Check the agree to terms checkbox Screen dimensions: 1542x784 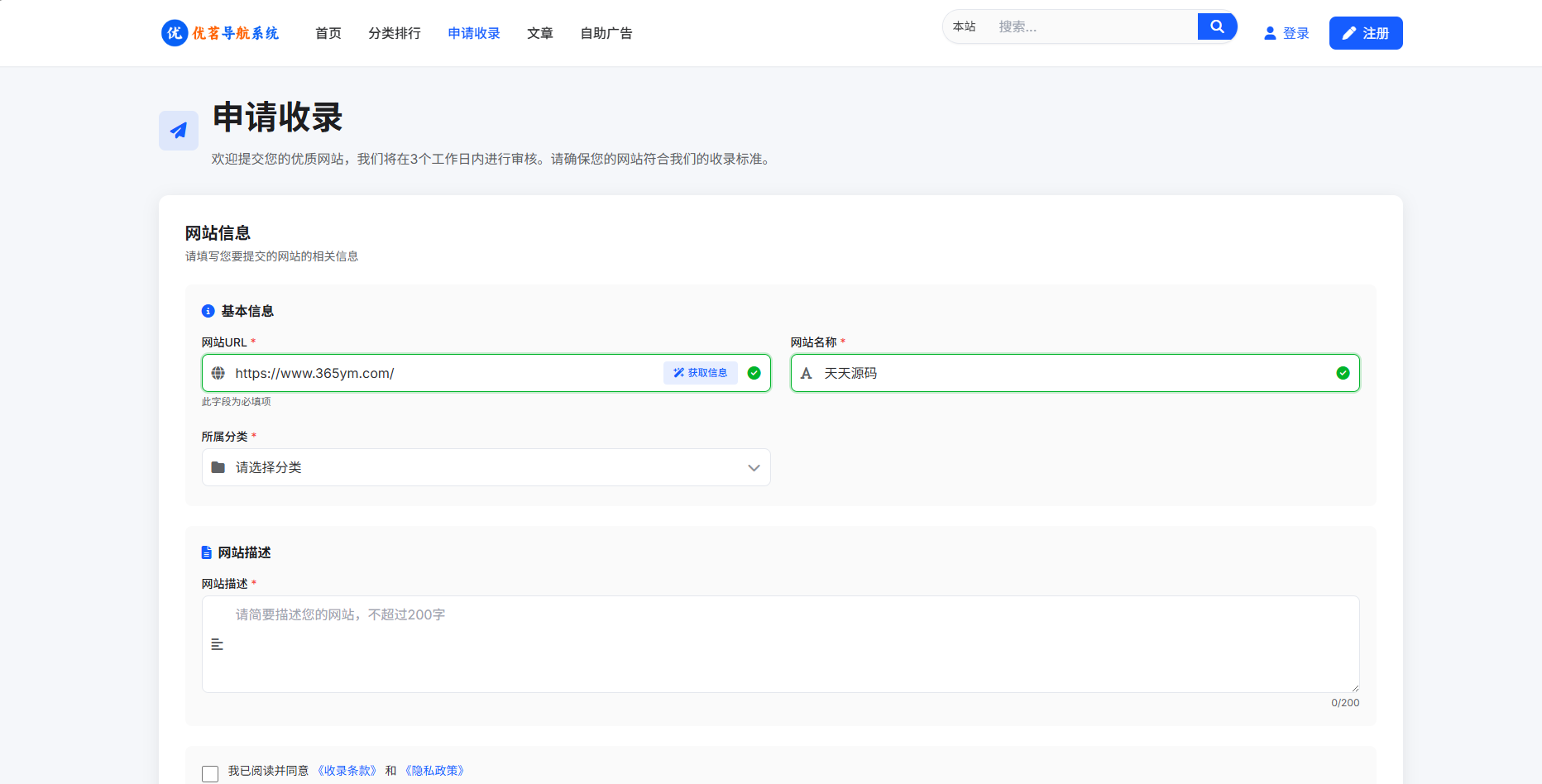pos(210,773)
